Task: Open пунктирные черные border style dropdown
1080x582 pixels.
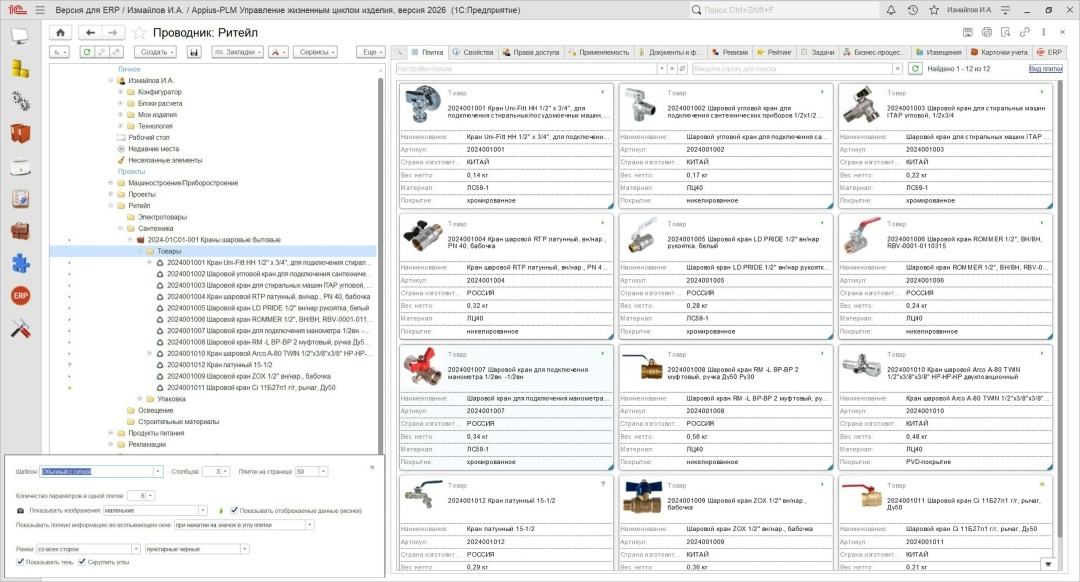Action: click(x=245, y=549)
